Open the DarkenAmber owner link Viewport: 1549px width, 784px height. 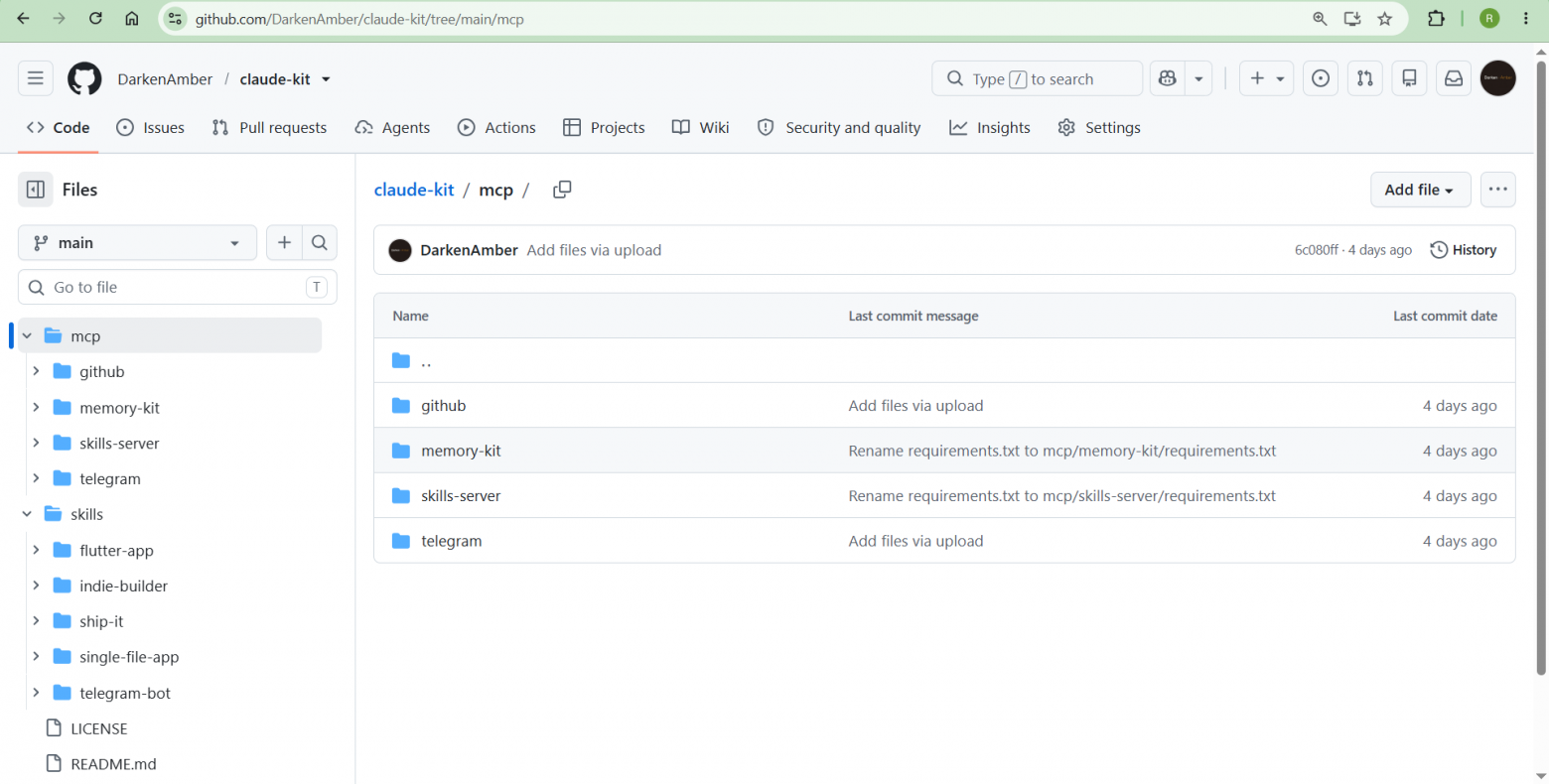click(x=165, y=79)
